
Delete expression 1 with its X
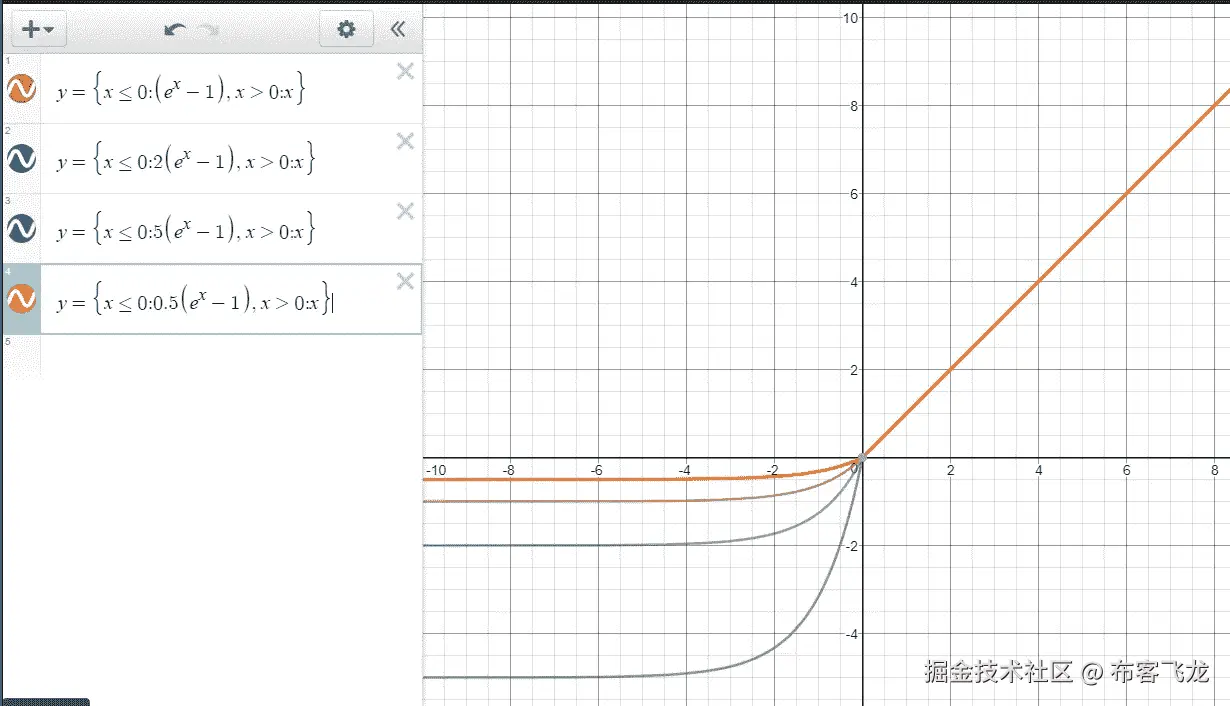405,71
